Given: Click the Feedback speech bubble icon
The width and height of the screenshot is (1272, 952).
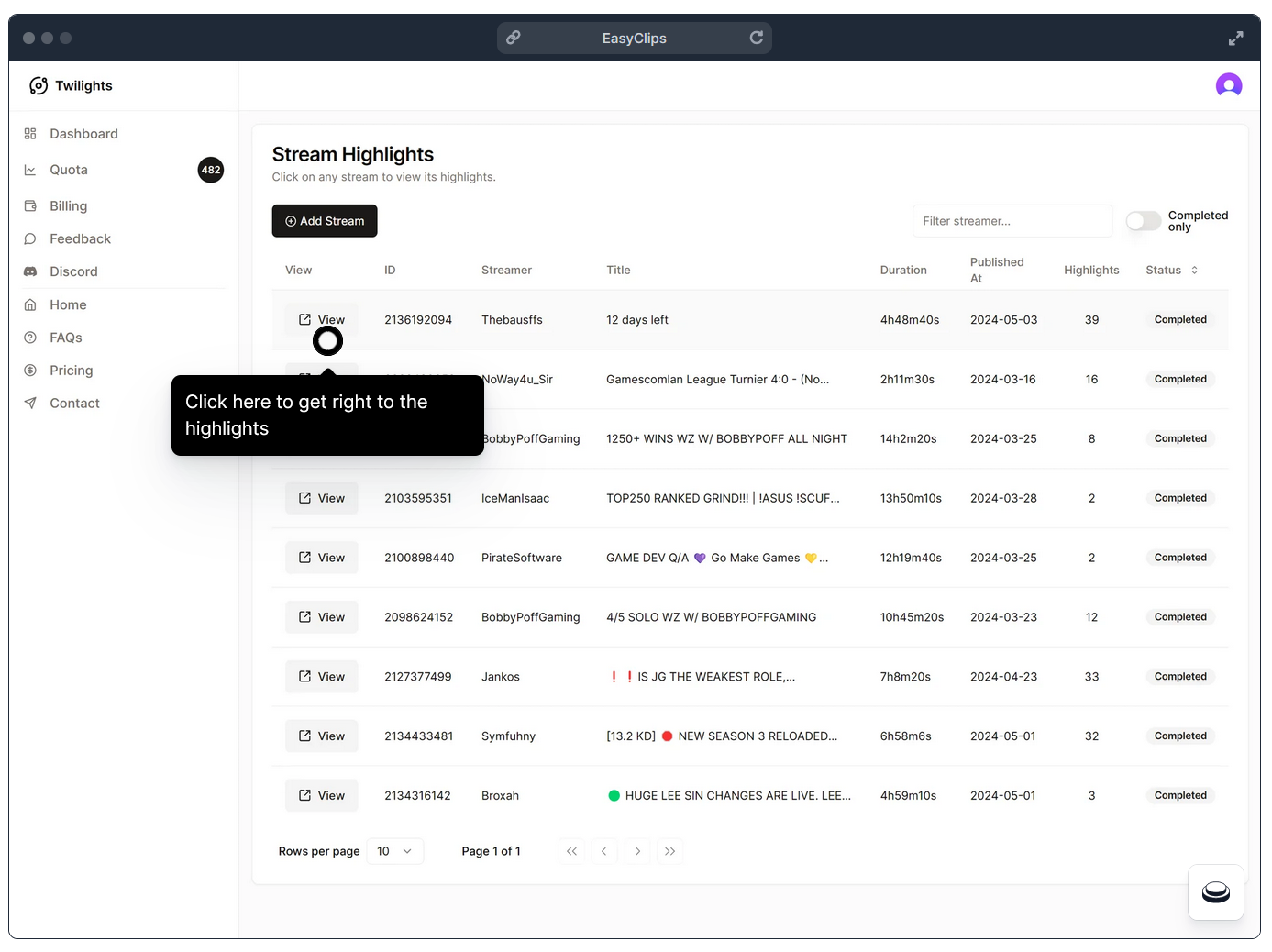Looking at the screenshot, I should 30,239.
